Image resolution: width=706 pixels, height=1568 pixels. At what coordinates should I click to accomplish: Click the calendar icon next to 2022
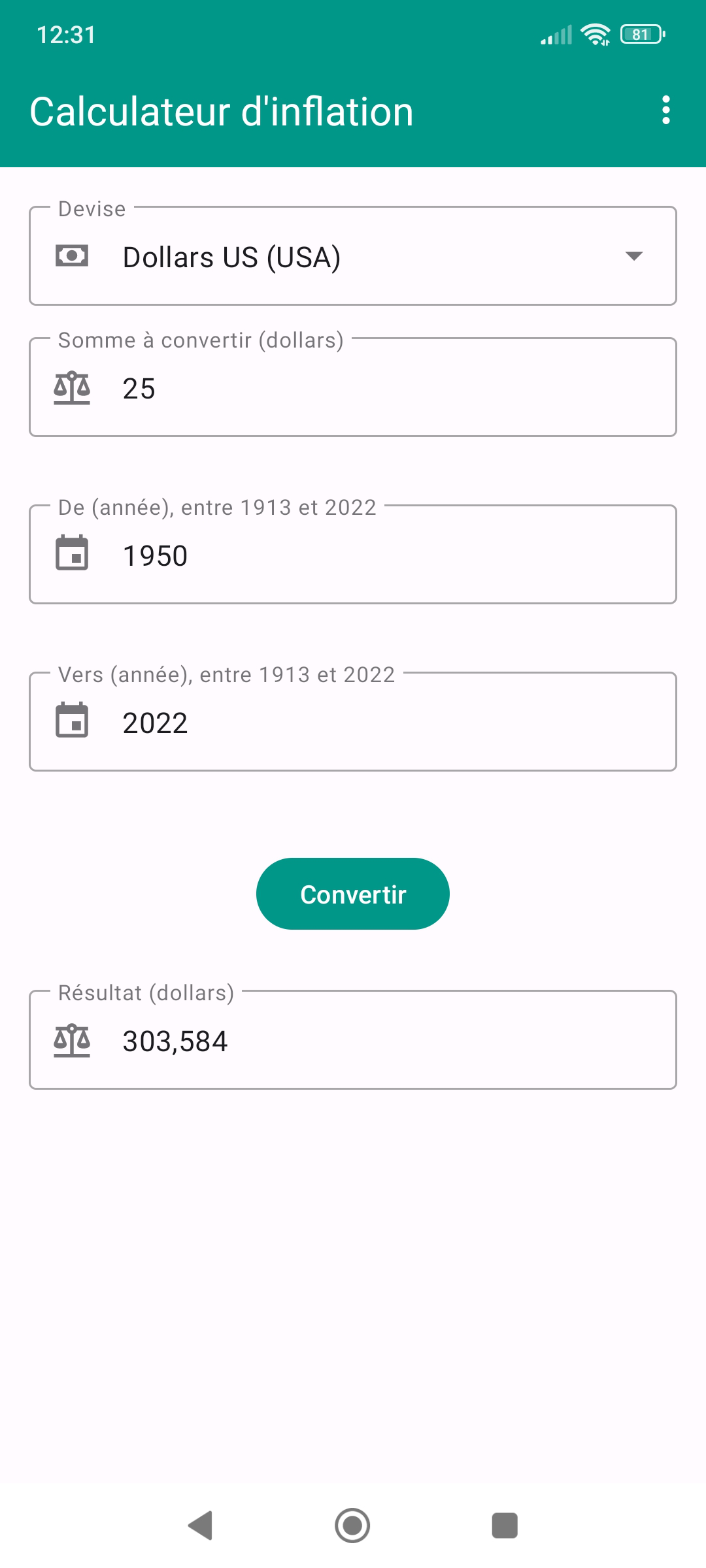(72, 721)
